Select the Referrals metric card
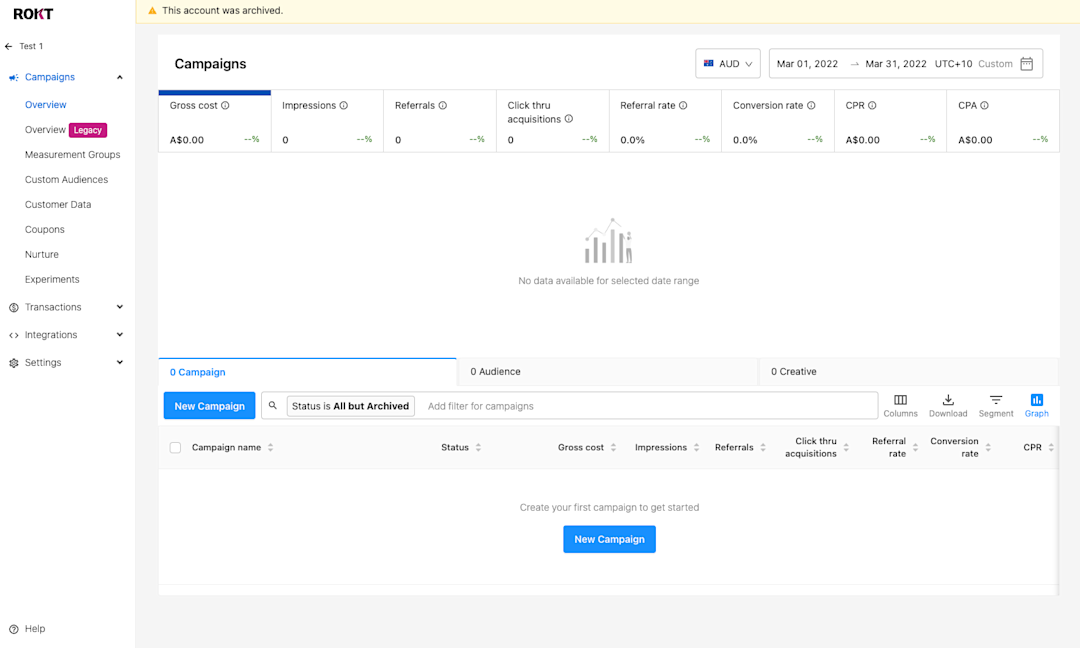The width and height of the screenshot is (1080, 648). (440, 122)
